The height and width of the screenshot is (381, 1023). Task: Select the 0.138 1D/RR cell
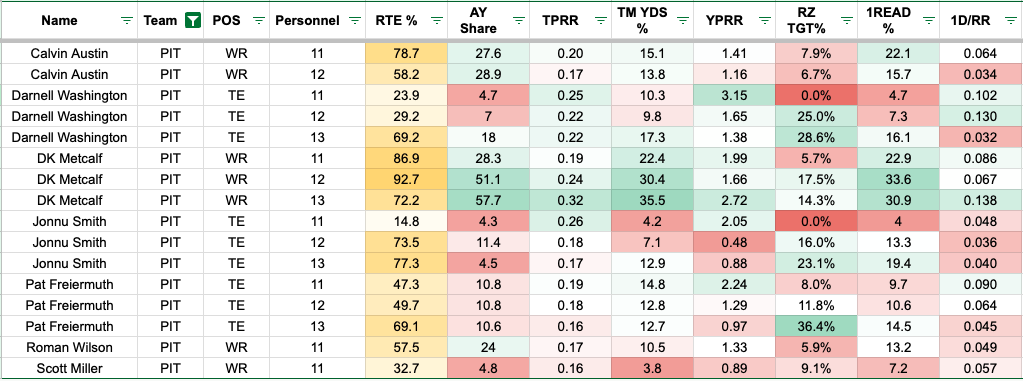[x=981, y=200]
